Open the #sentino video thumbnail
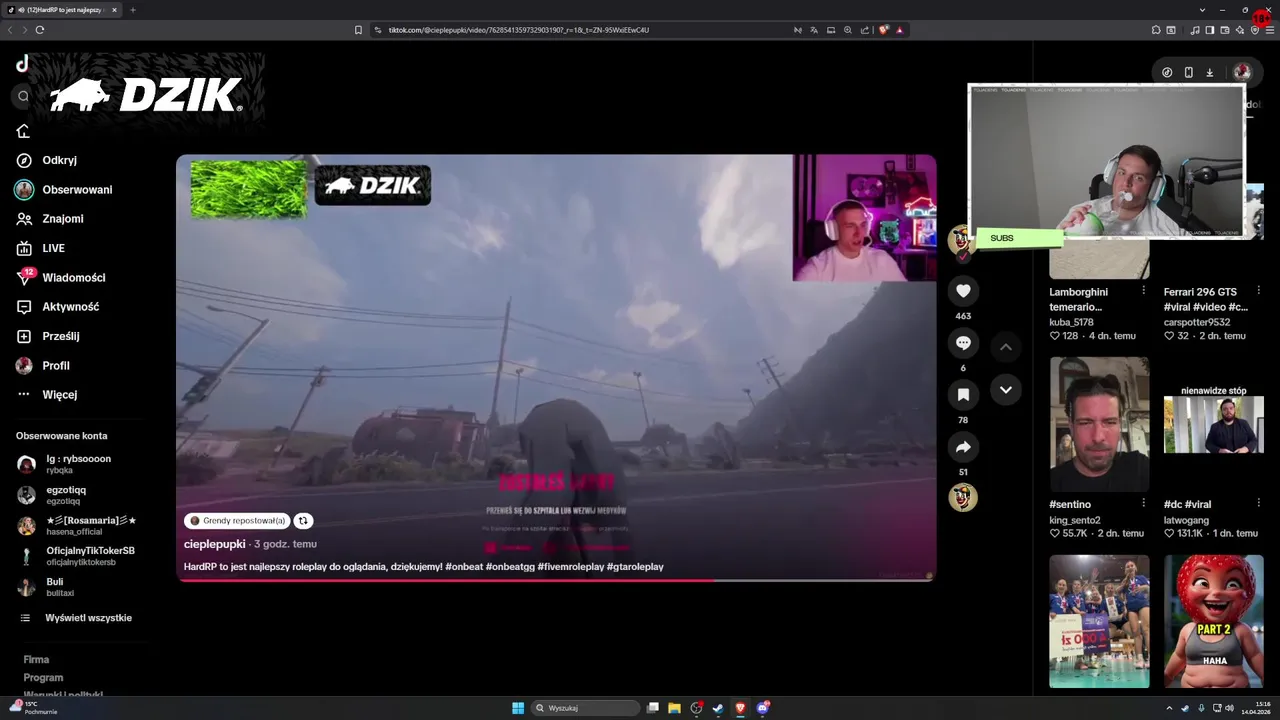Viewport: 1280px width, 720px height. coord(1099,424)
